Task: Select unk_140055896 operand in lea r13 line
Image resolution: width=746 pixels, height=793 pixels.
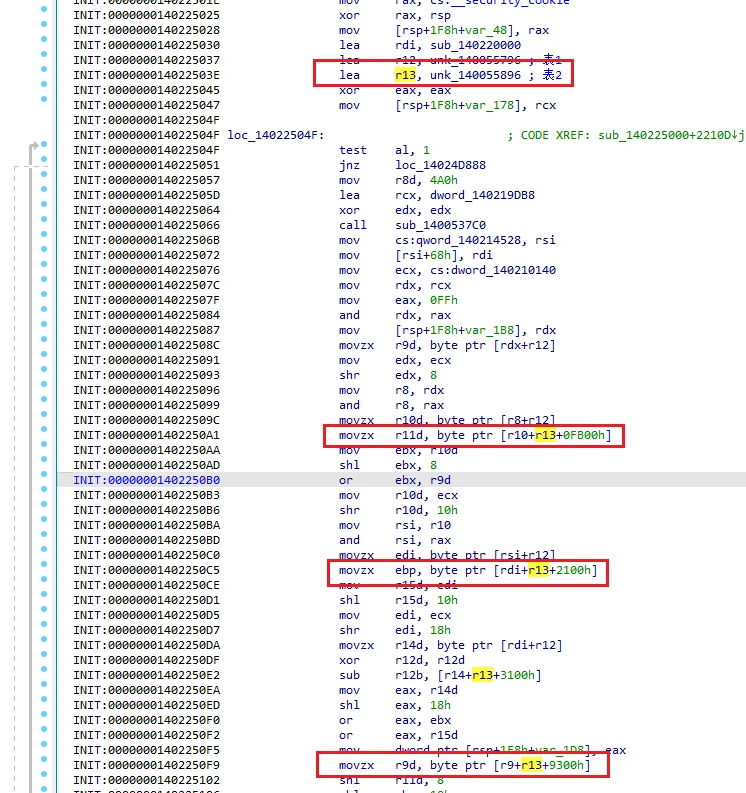Action: click(475, 75)
